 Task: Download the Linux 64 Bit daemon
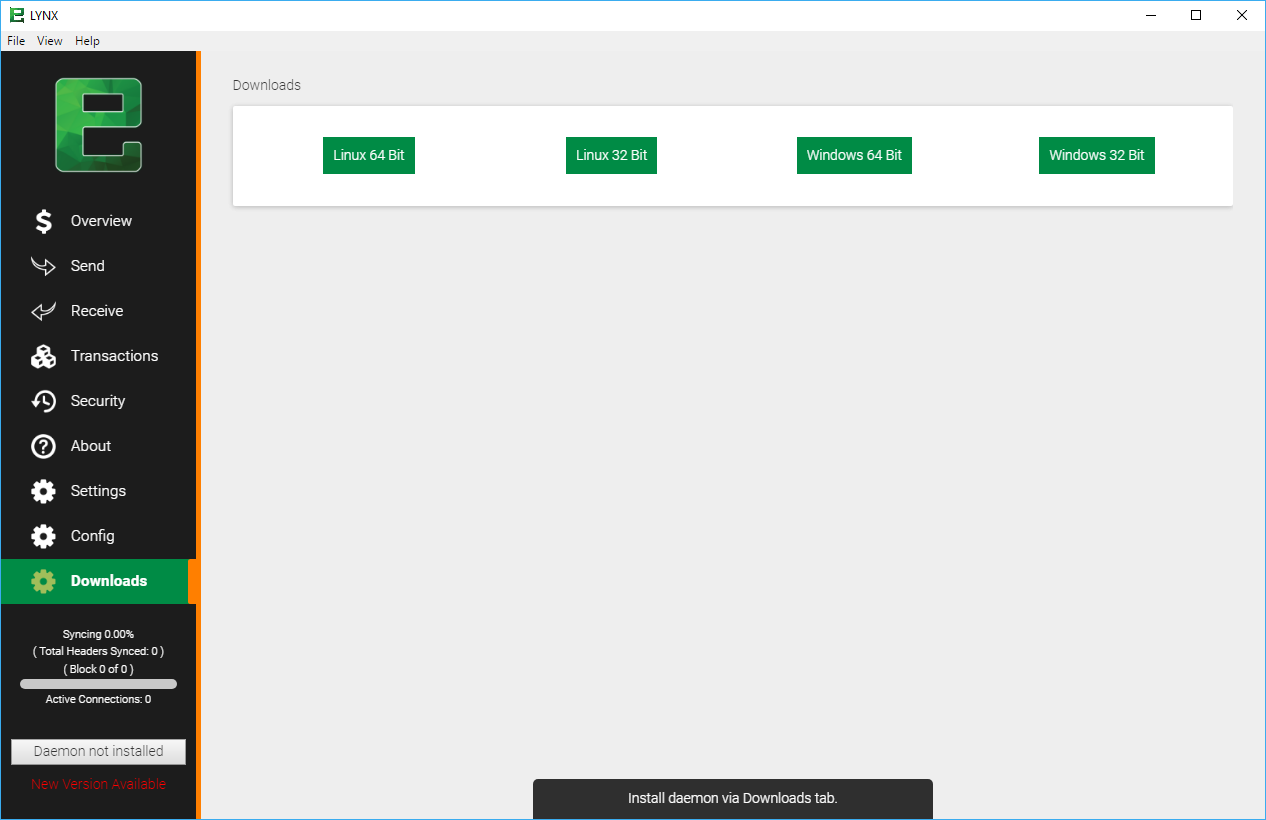[369, 155]
